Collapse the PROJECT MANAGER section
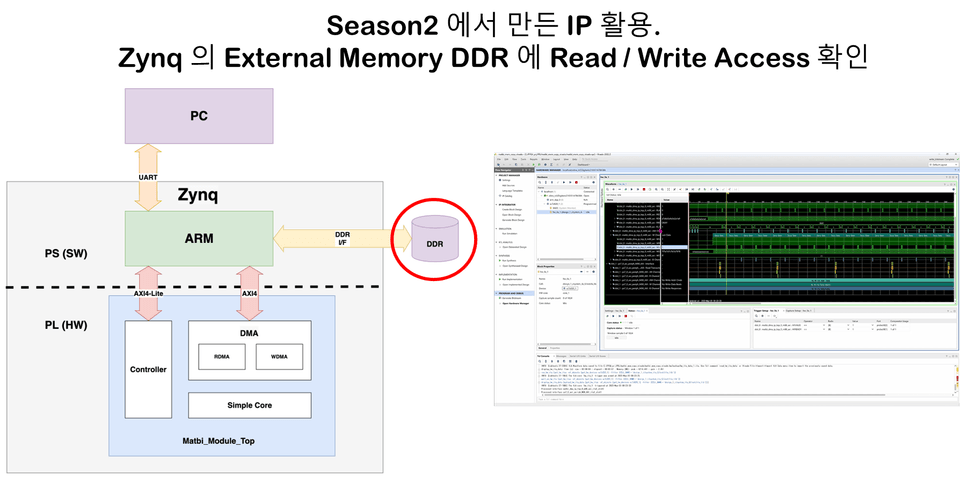 pos(497,175)
